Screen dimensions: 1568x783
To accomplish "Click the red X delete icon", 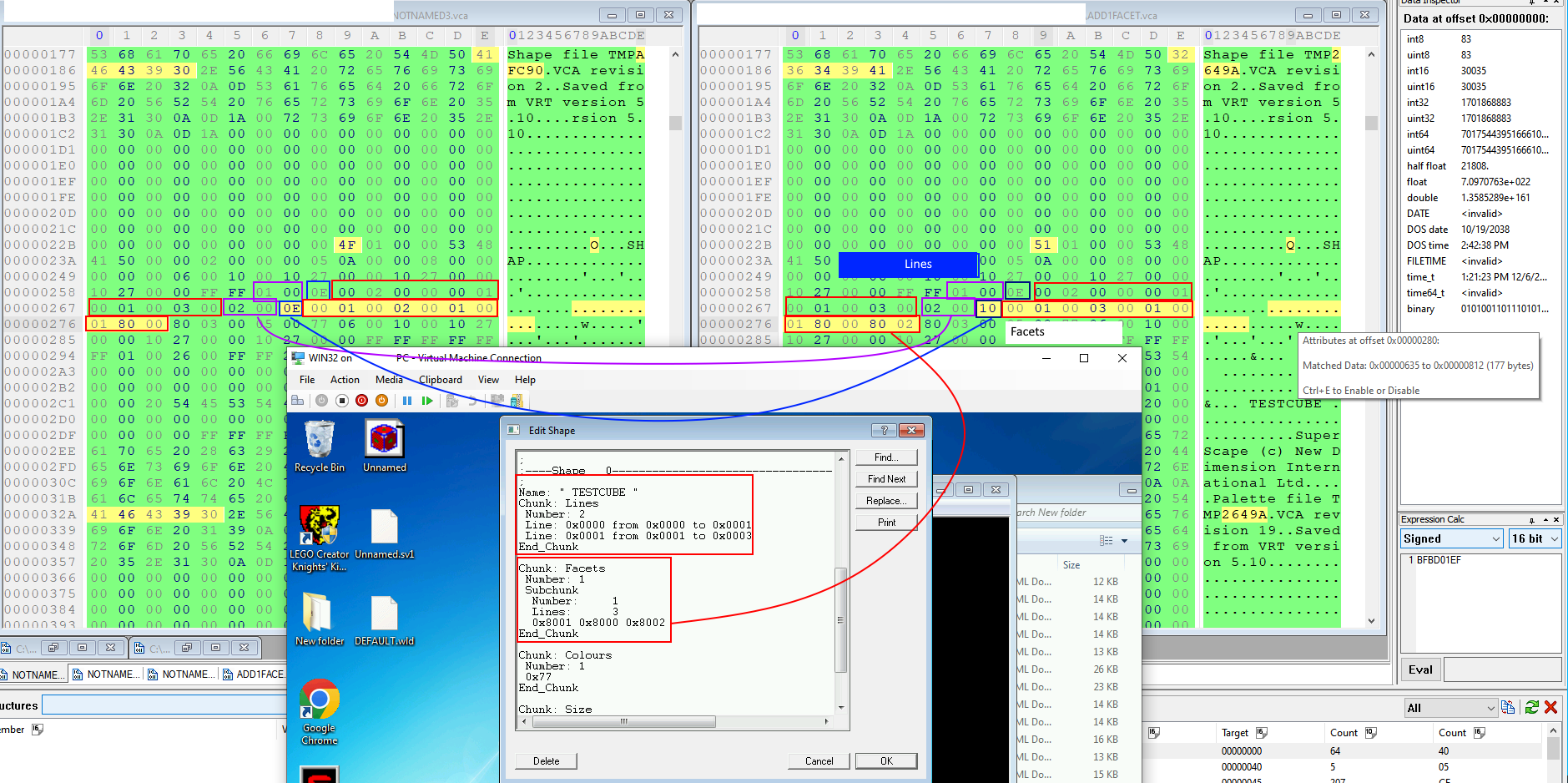I will coord(1551,708).
